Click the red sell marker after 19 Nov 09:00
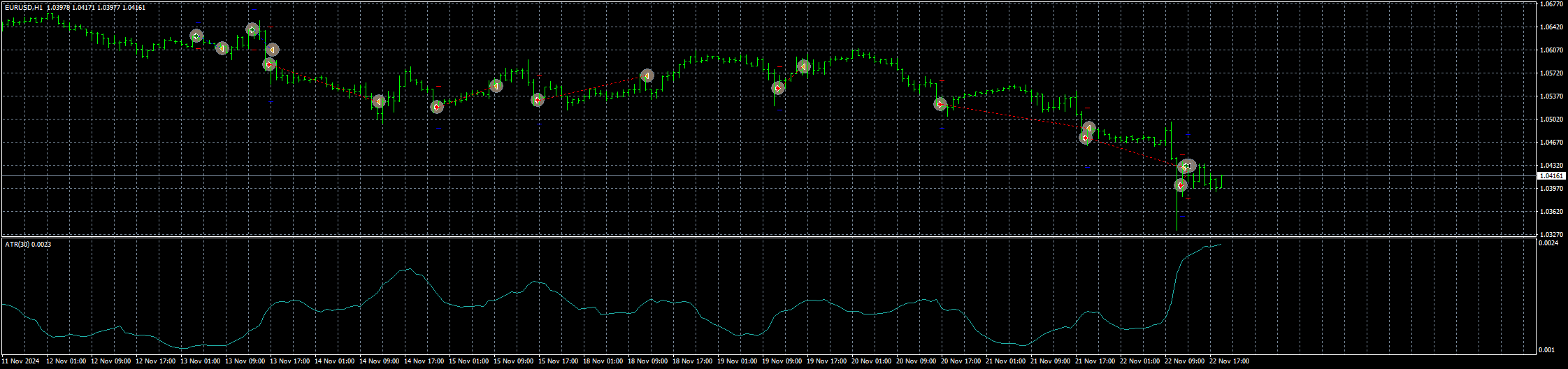 click(x=778, y=88)
